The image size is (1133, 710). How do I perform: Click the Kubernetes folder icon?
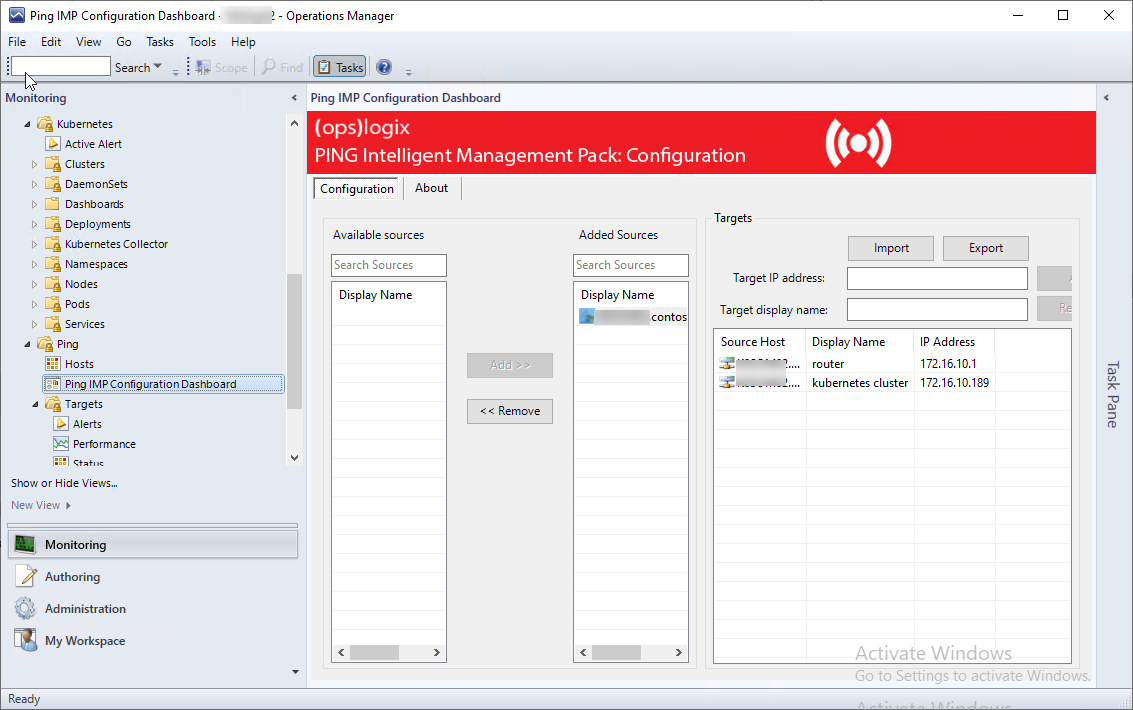point(45,124)
